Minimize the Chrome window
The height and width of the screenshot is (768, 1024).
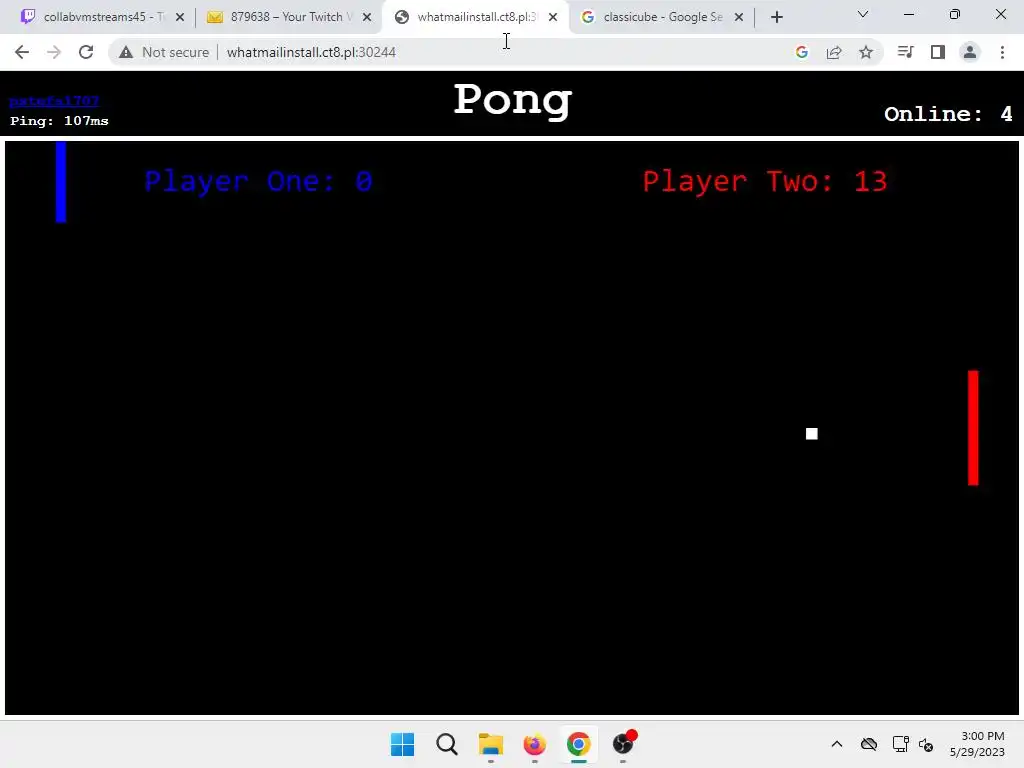(908, 14)
